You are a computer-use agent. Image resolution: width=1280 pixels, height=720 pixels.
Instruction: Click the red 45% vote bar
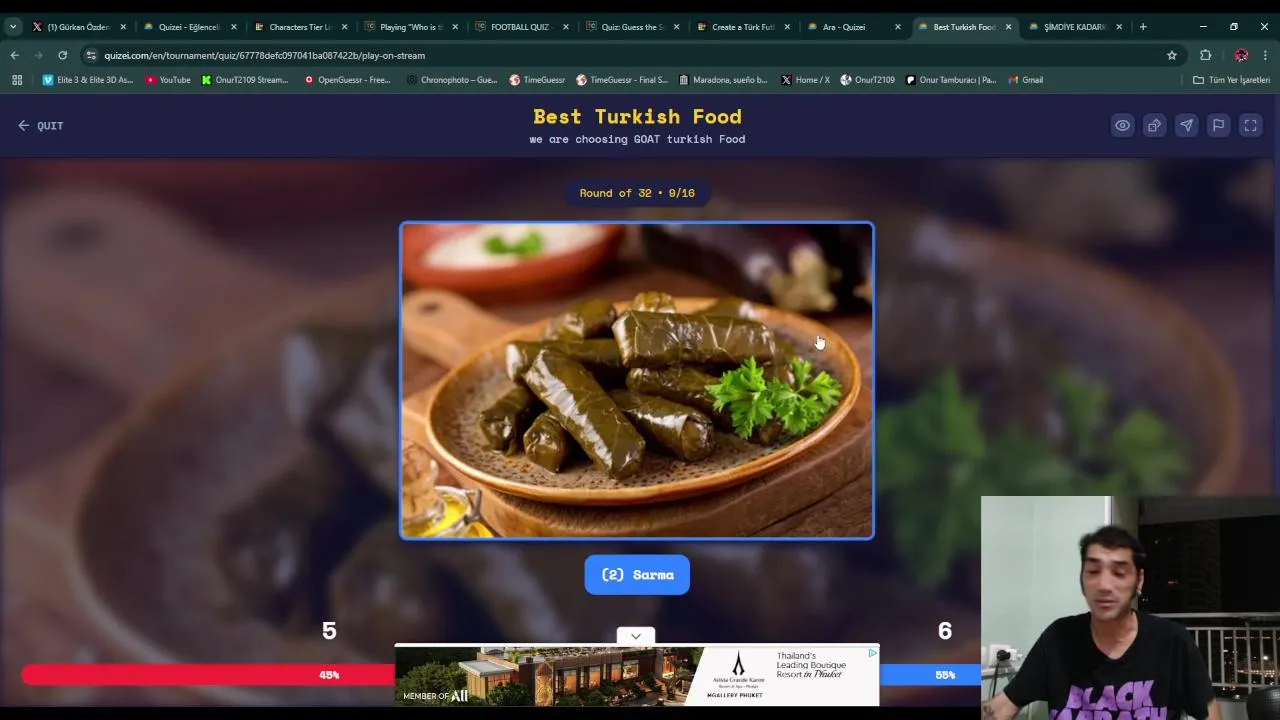pyautogui.click(x=208, y=675)
